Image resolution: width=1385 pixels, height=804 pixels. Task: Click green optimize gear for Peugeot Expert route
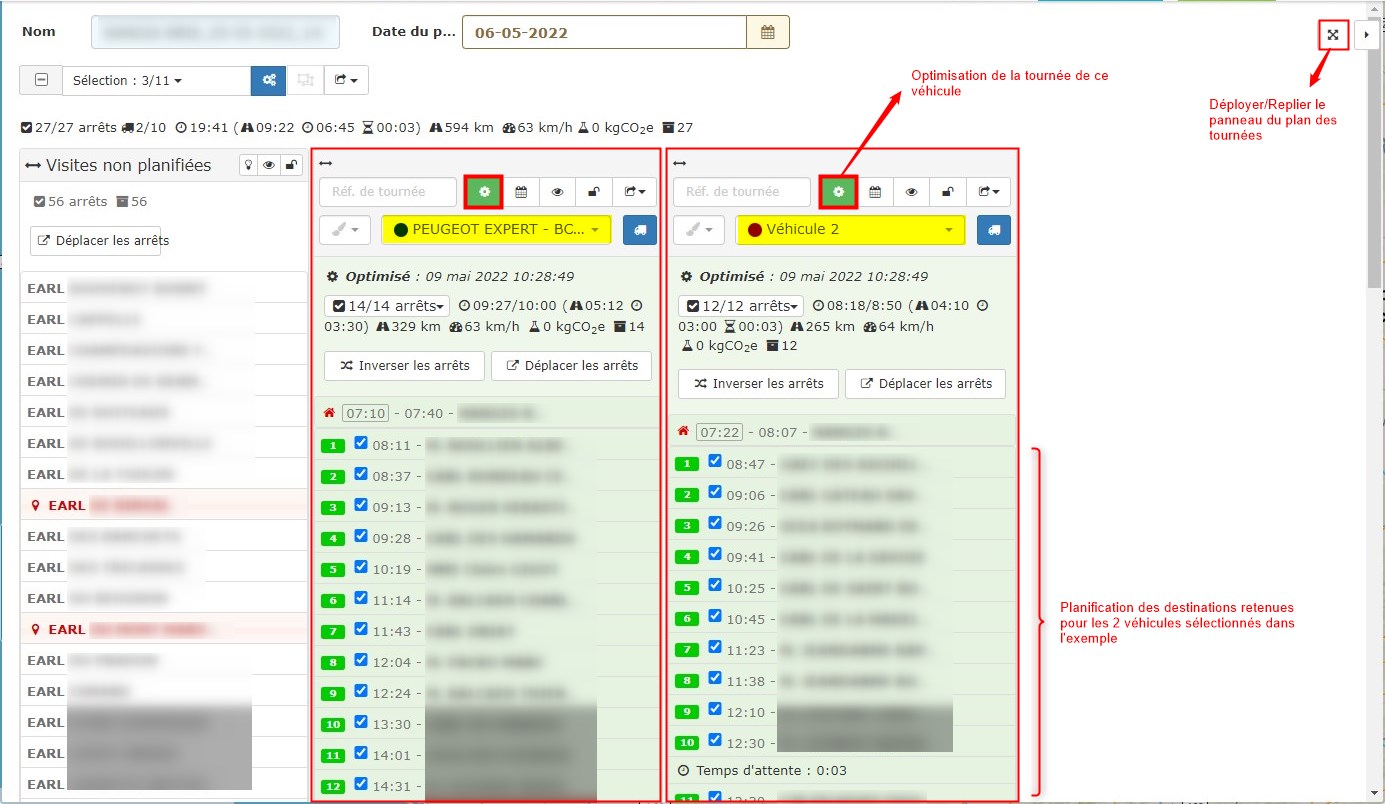(484, 192)
